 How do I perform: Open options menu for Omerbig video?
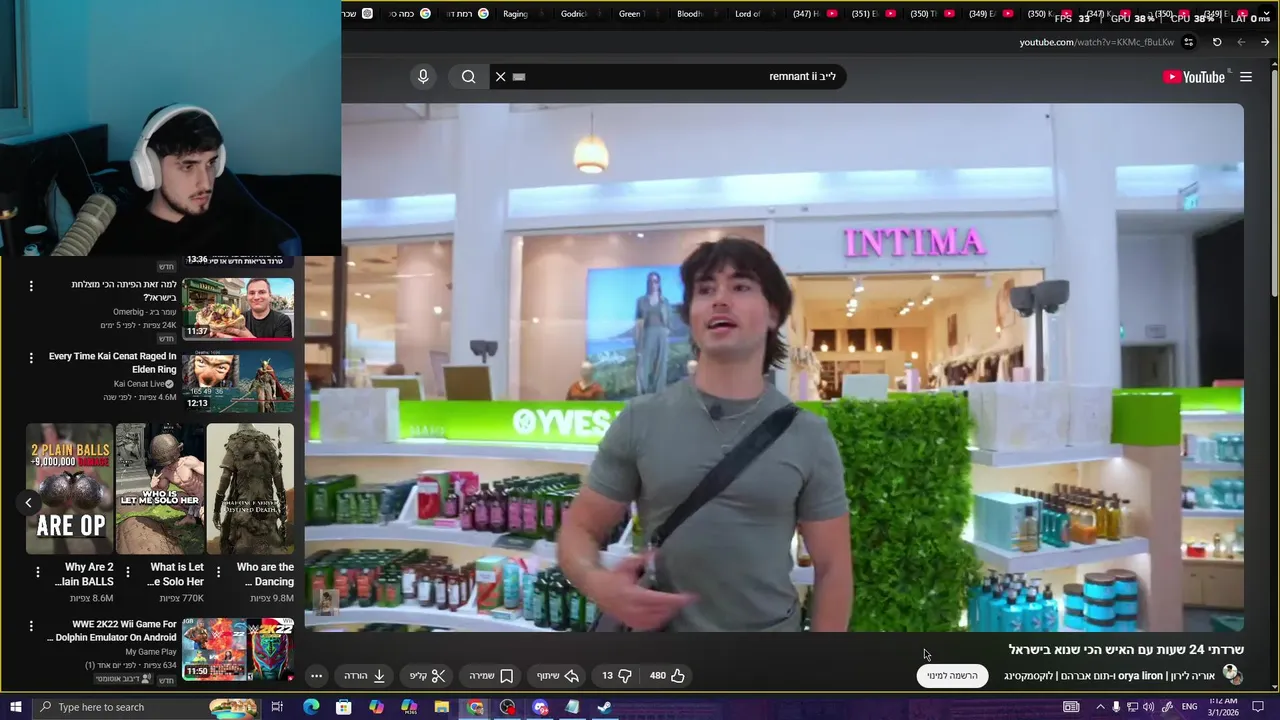point(31,286)
